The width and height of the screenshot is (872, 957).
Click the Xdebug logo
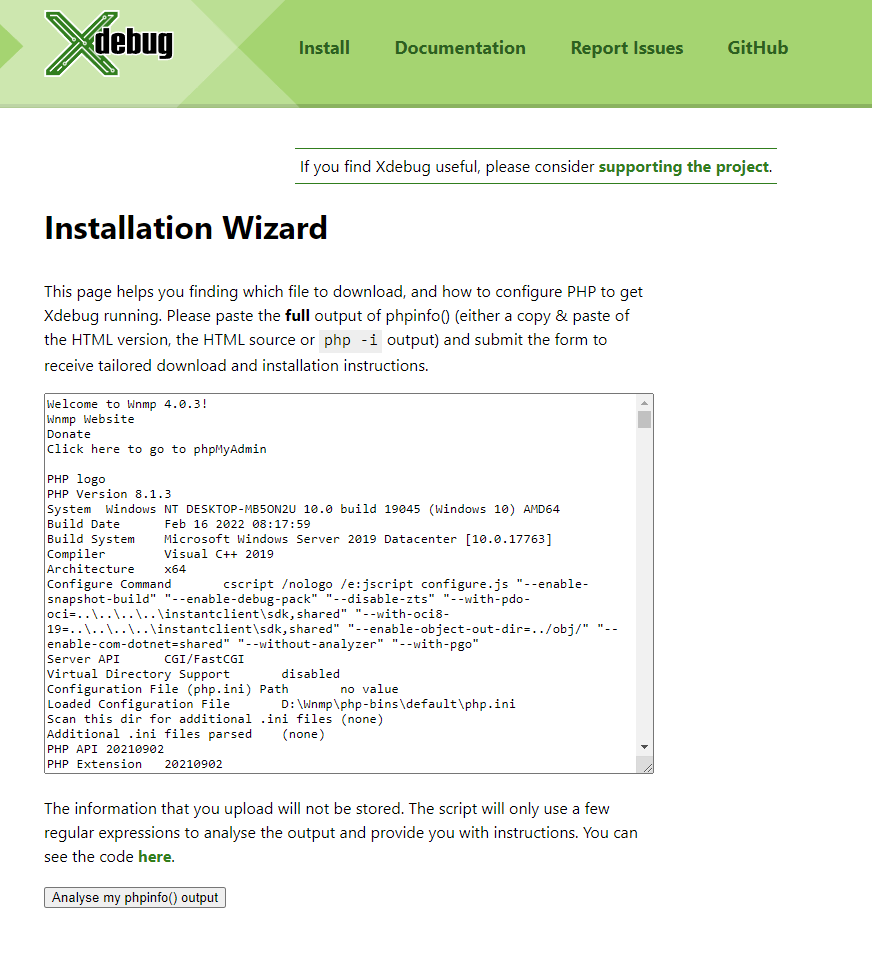[109, 44]
